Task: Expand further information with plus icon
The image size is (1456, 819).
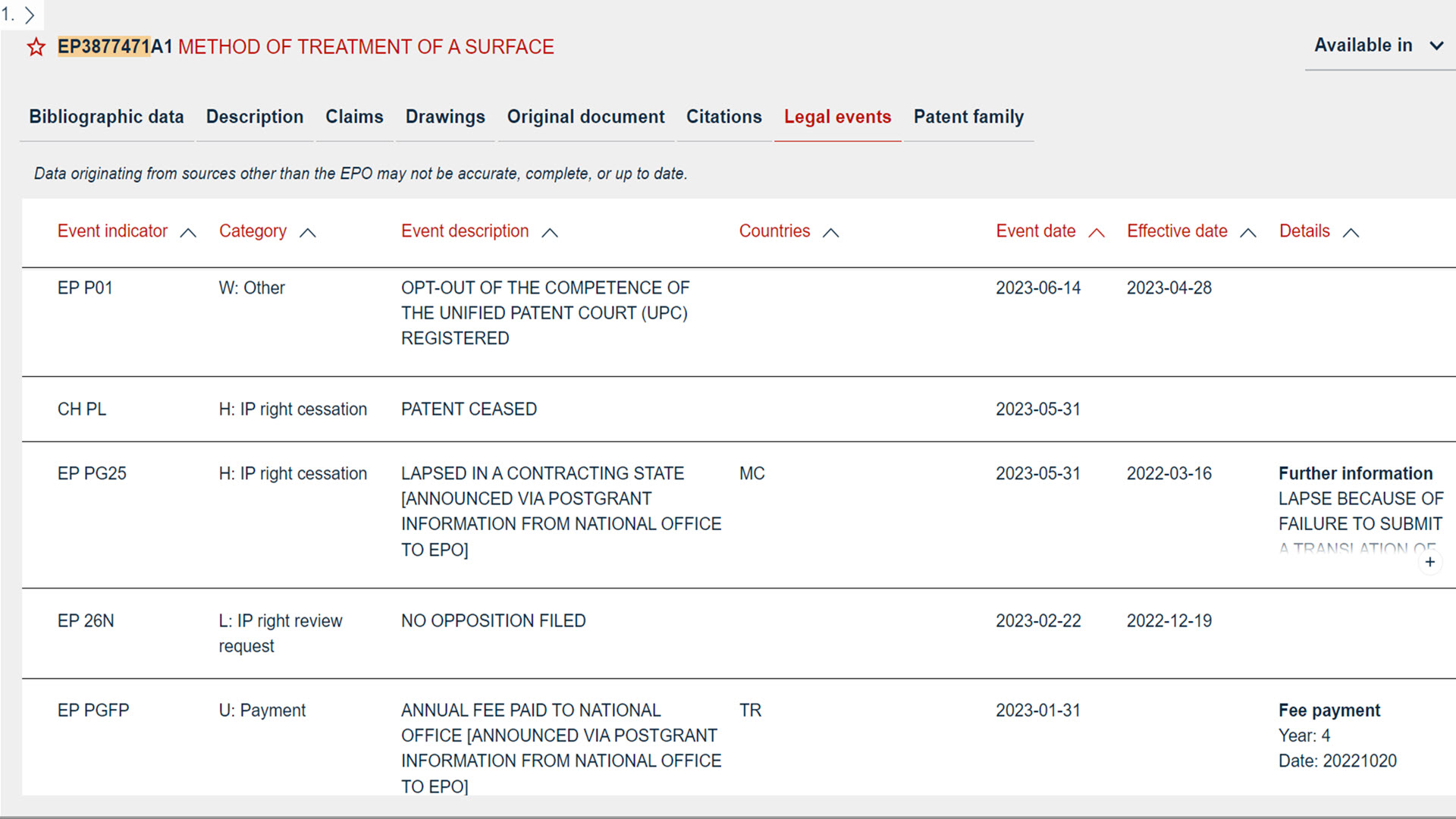Action: pos(1429,562)
